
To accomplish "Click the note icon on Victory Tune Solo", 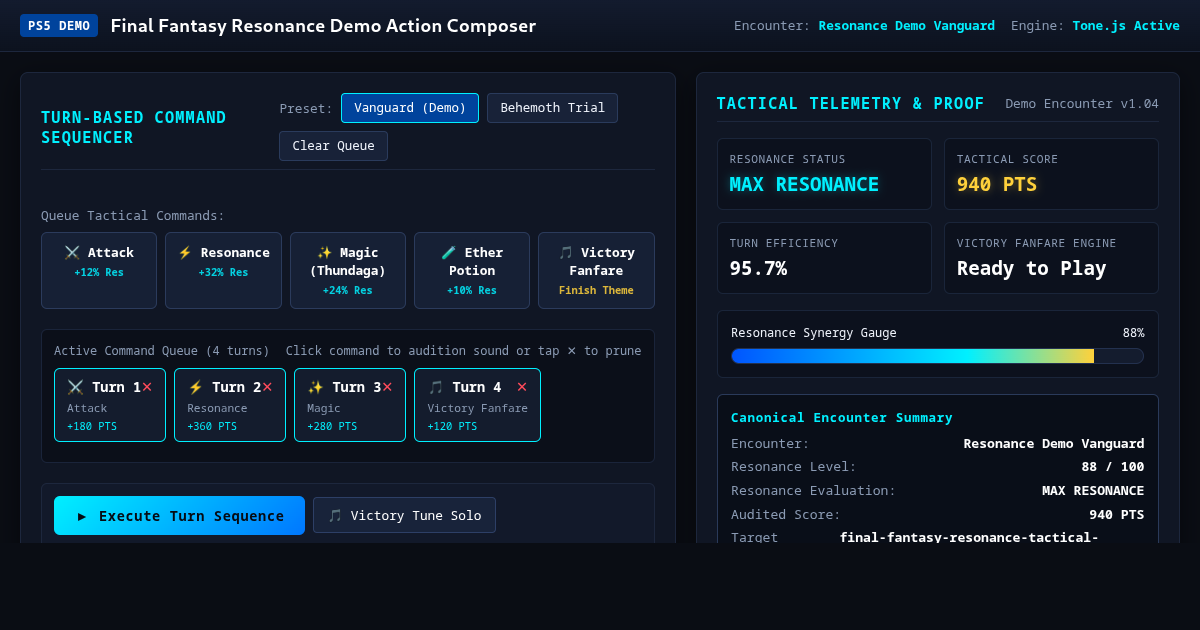I will [335, 516].
